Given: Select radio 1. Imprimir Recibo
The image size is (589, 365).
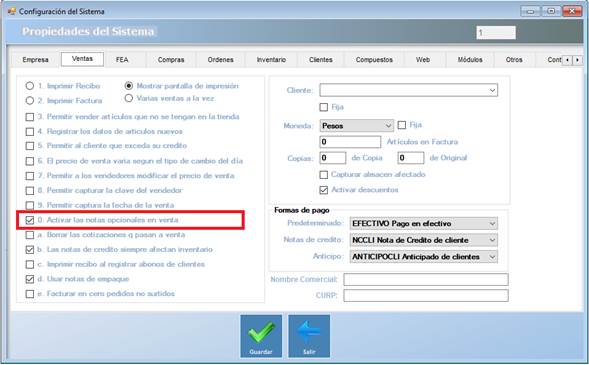Looking at the screenshot, I should pyautogui.click(x=30, y=86).
